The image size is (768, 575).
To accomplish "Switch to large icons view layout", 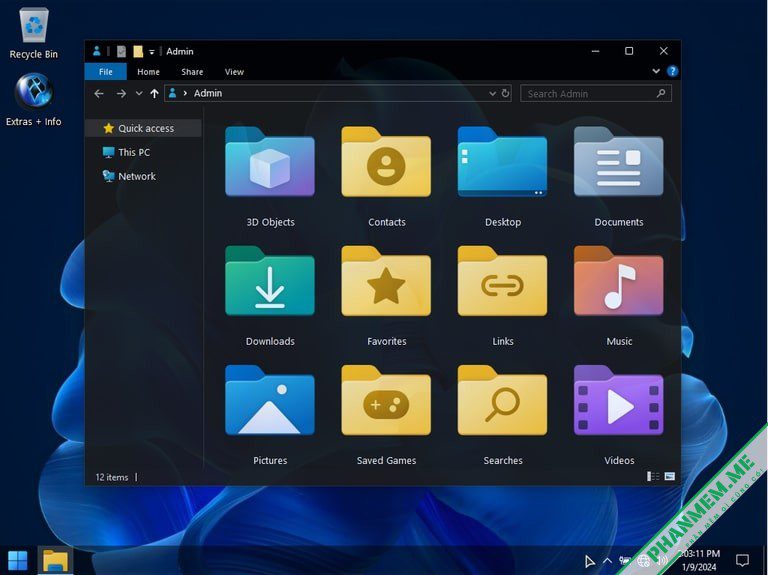I will pyautogui.click(x=670, y=477).
